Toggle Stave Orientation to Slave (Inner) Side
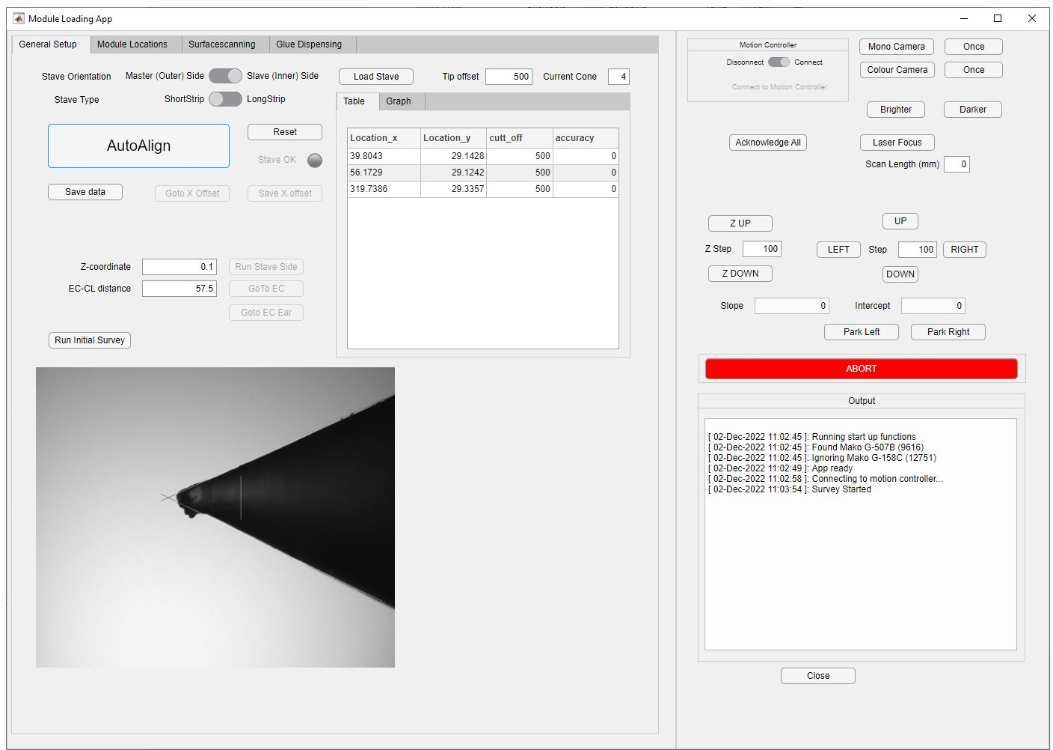Viewport: 1053px width, 750px height. 226,76
